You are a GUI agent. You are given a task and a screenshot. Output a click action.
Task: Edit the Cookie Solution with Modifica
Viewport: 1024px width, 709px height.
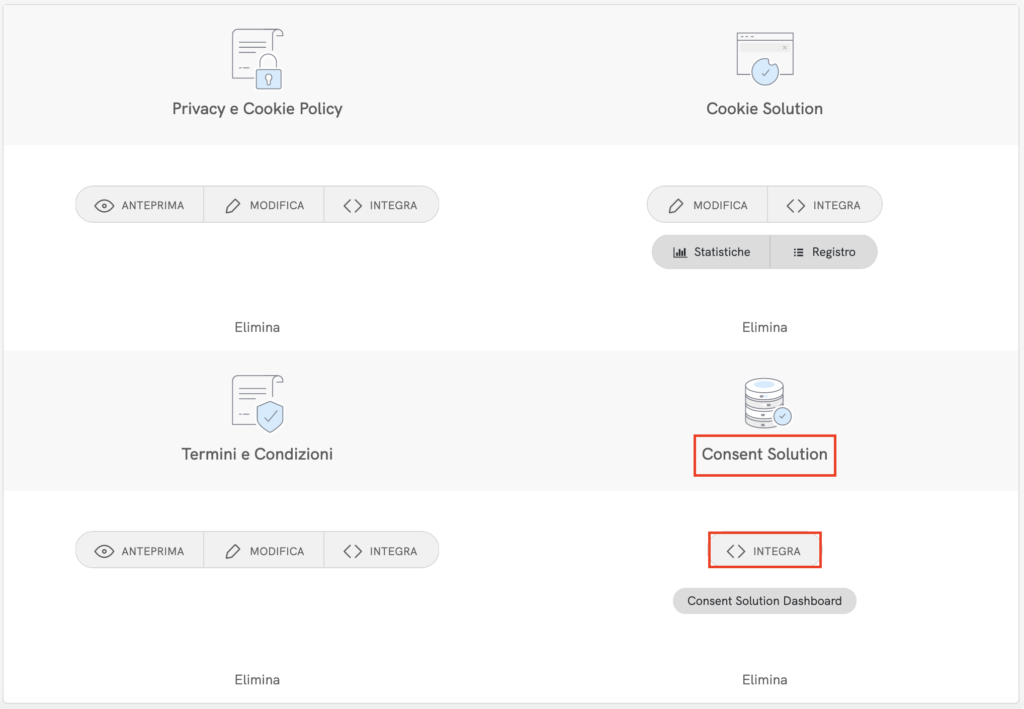point(707,205)
